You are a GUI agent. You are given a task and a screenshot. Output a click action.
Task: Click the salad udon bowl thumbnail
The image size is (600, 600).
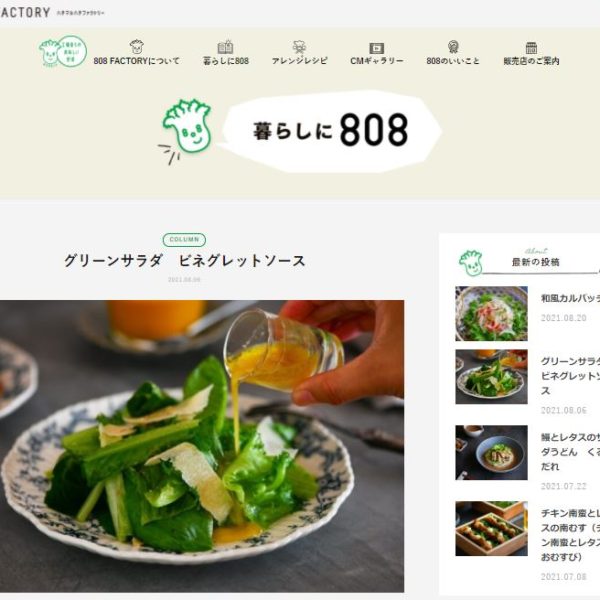(491, 452)
